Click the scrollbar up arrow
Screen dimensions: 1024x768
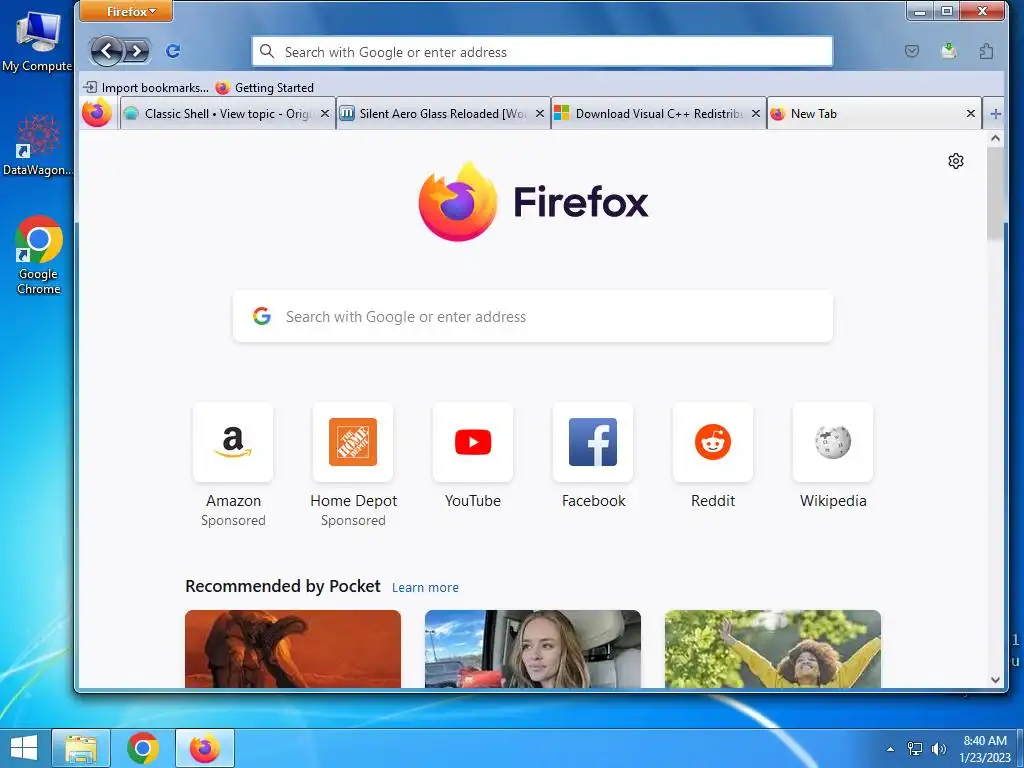[x=995, y=138]
